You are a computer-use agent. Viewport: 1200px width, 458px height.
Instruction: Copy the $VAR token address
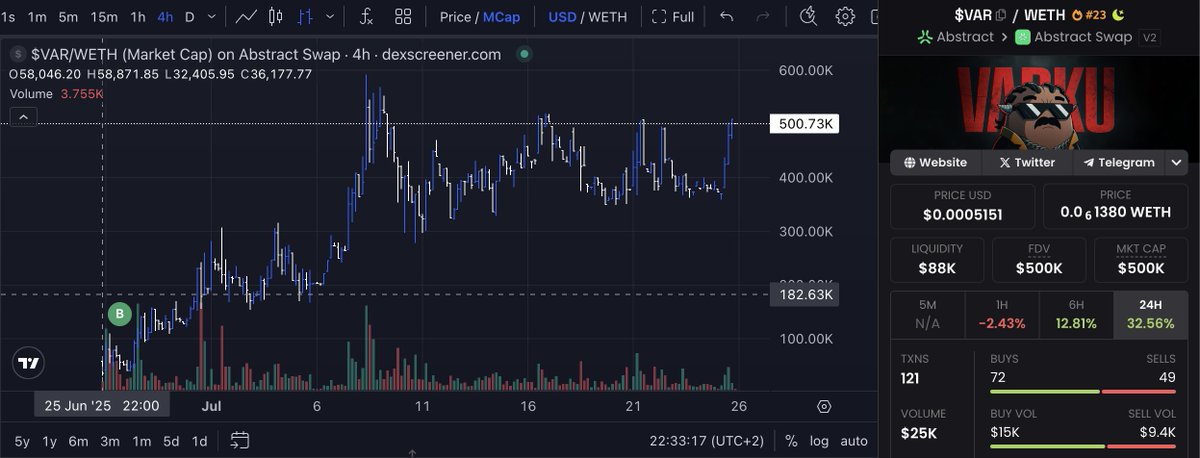point(1001,15)
